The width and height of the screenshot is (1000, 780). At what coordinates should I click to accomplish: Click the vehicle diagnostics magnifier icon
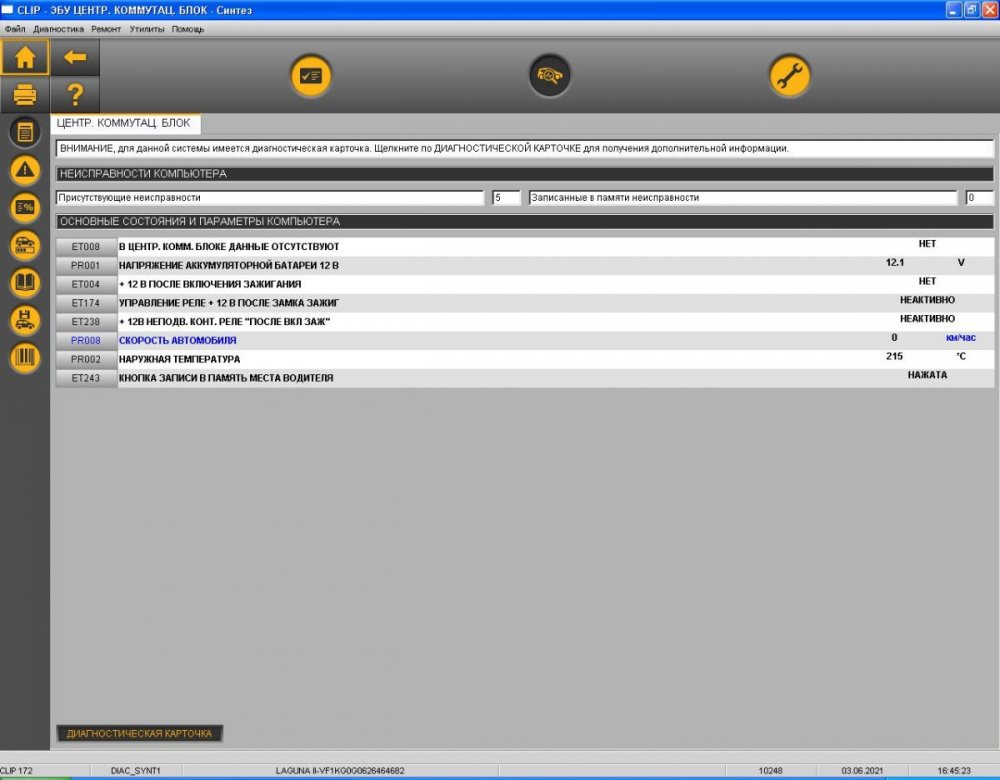coord(550,76)
